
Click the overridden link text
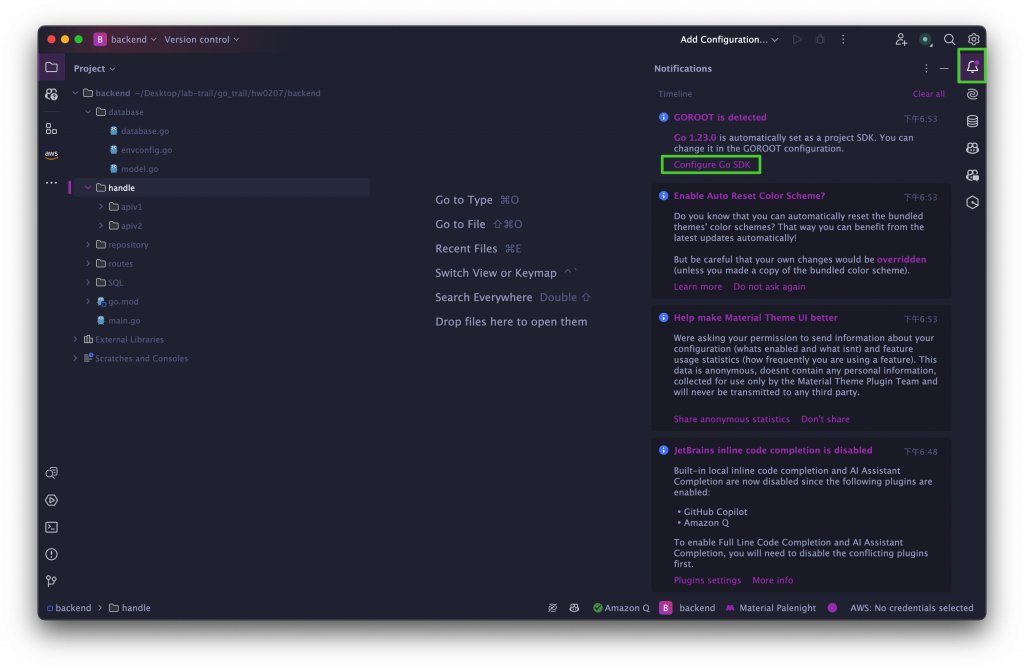[901, 259]
